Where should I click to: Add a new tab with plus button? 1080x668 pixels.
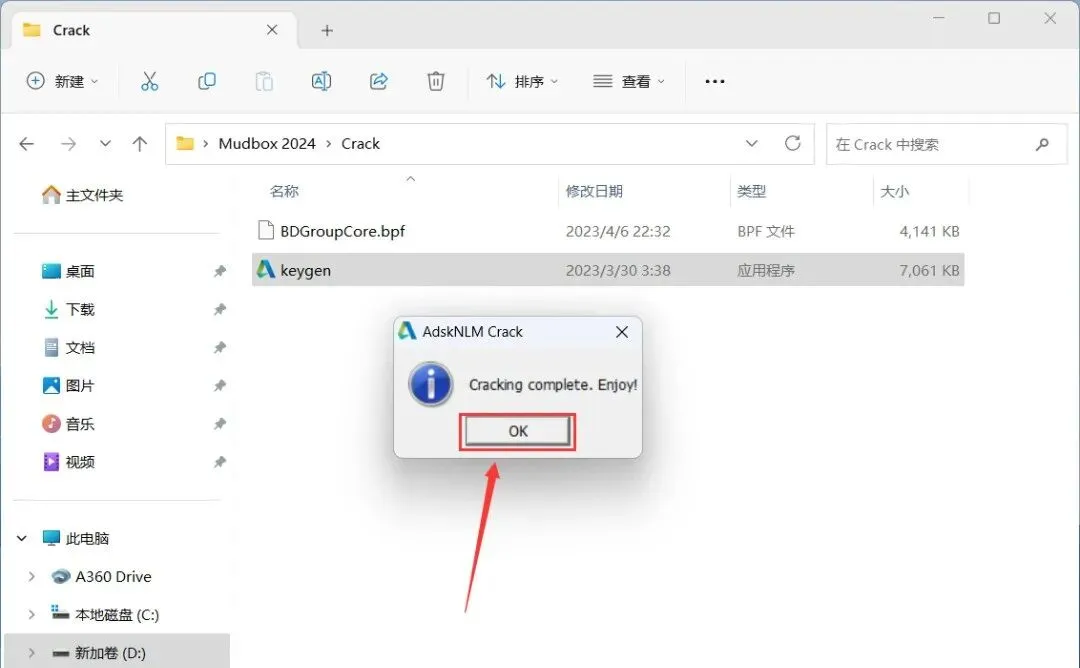click(327, 30)
